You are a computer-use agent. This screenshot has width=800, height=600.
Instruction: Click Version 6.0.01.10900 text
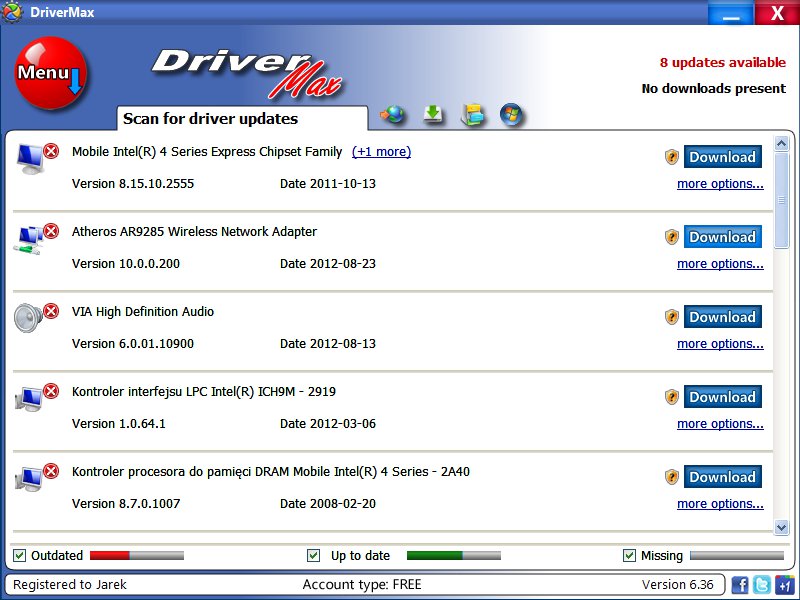(x=133, y=344)
